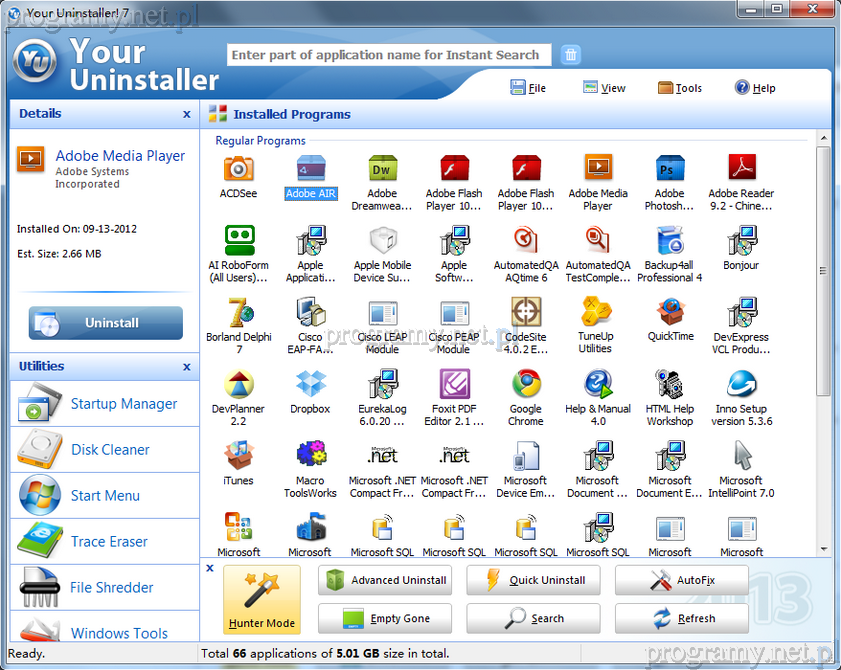Close the Utilities panel section
This screenshot has width=841, height=670.
pos(187,367)
